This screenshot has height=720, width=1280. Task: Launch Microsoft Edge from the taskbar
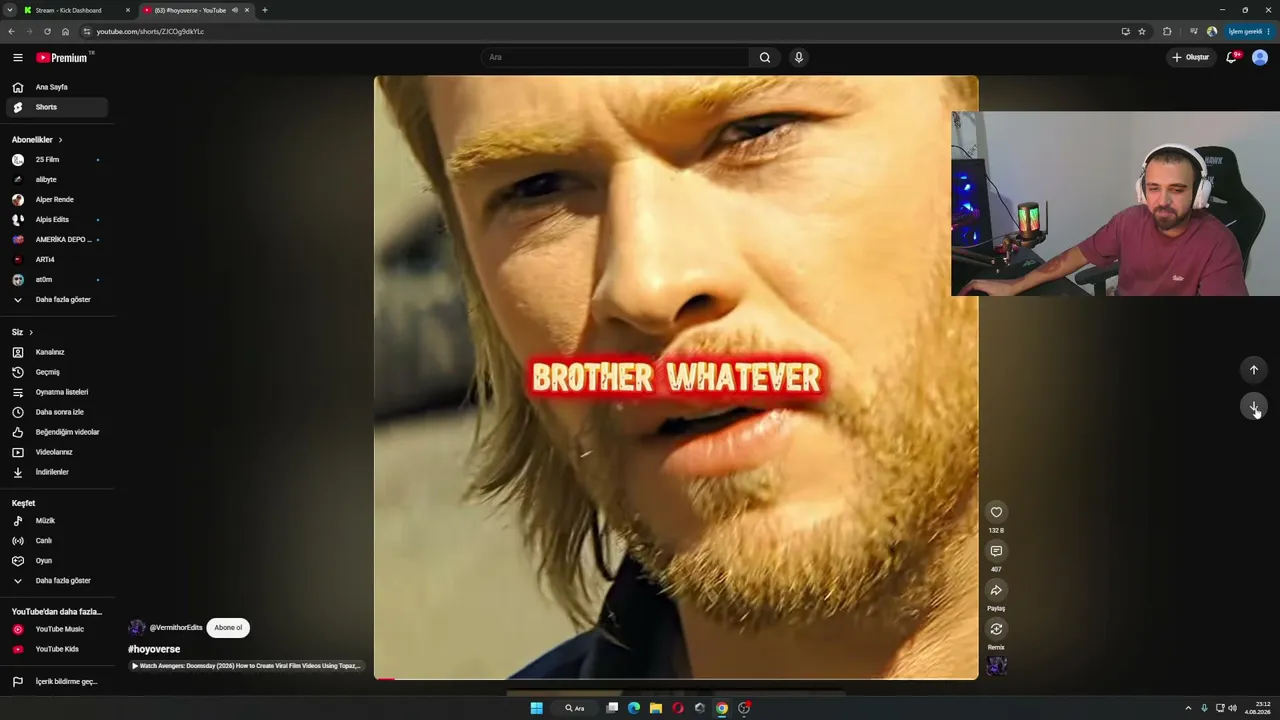634,708
